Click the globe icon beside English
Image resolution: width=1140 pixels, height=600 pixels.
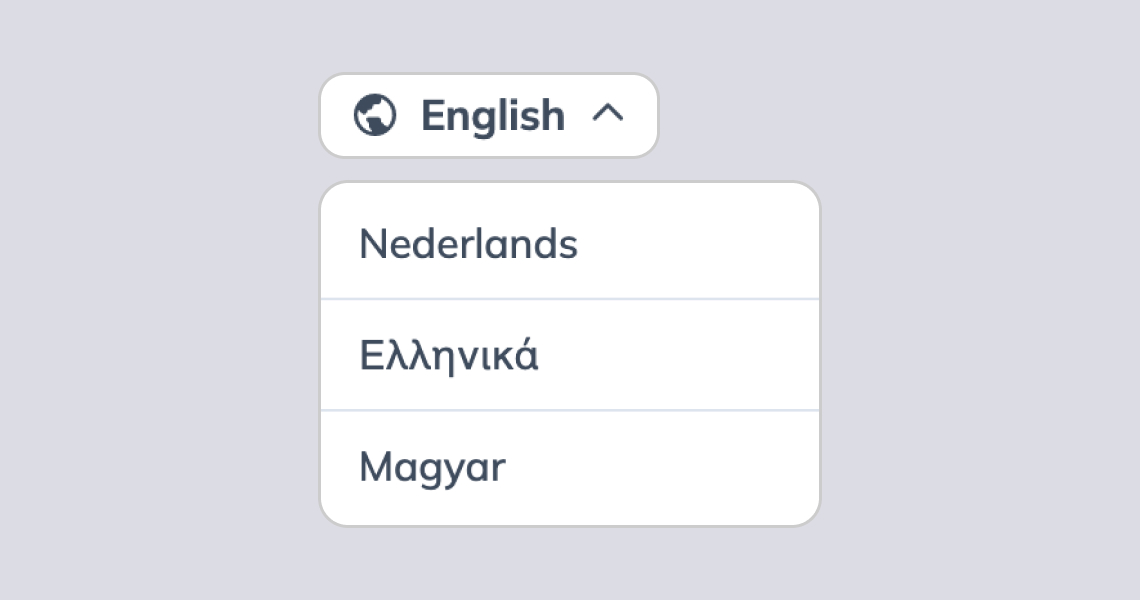[375, 115]
